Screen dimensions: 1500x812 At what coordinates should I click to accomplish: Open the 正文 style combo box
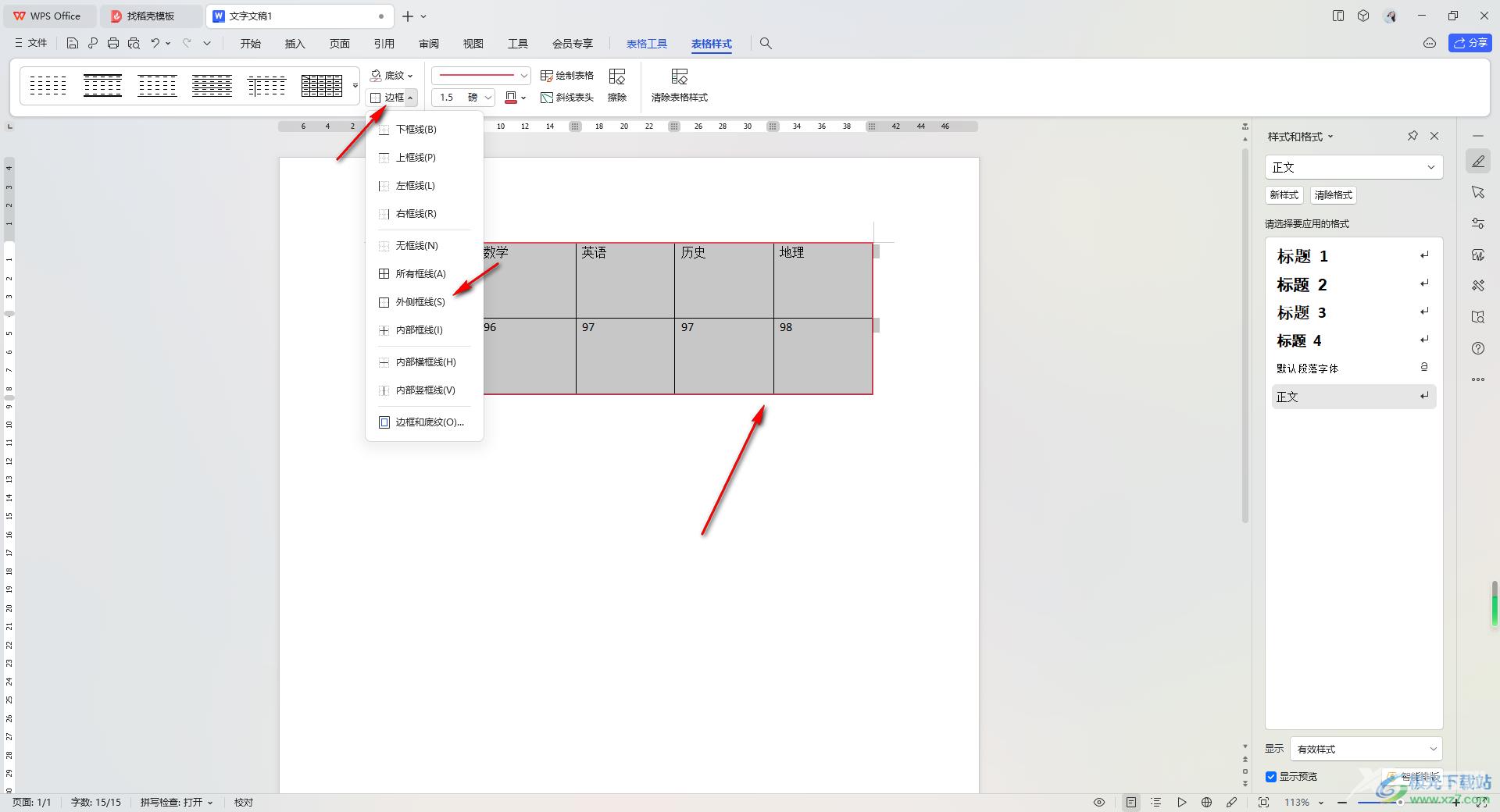tap(1354, 167)
